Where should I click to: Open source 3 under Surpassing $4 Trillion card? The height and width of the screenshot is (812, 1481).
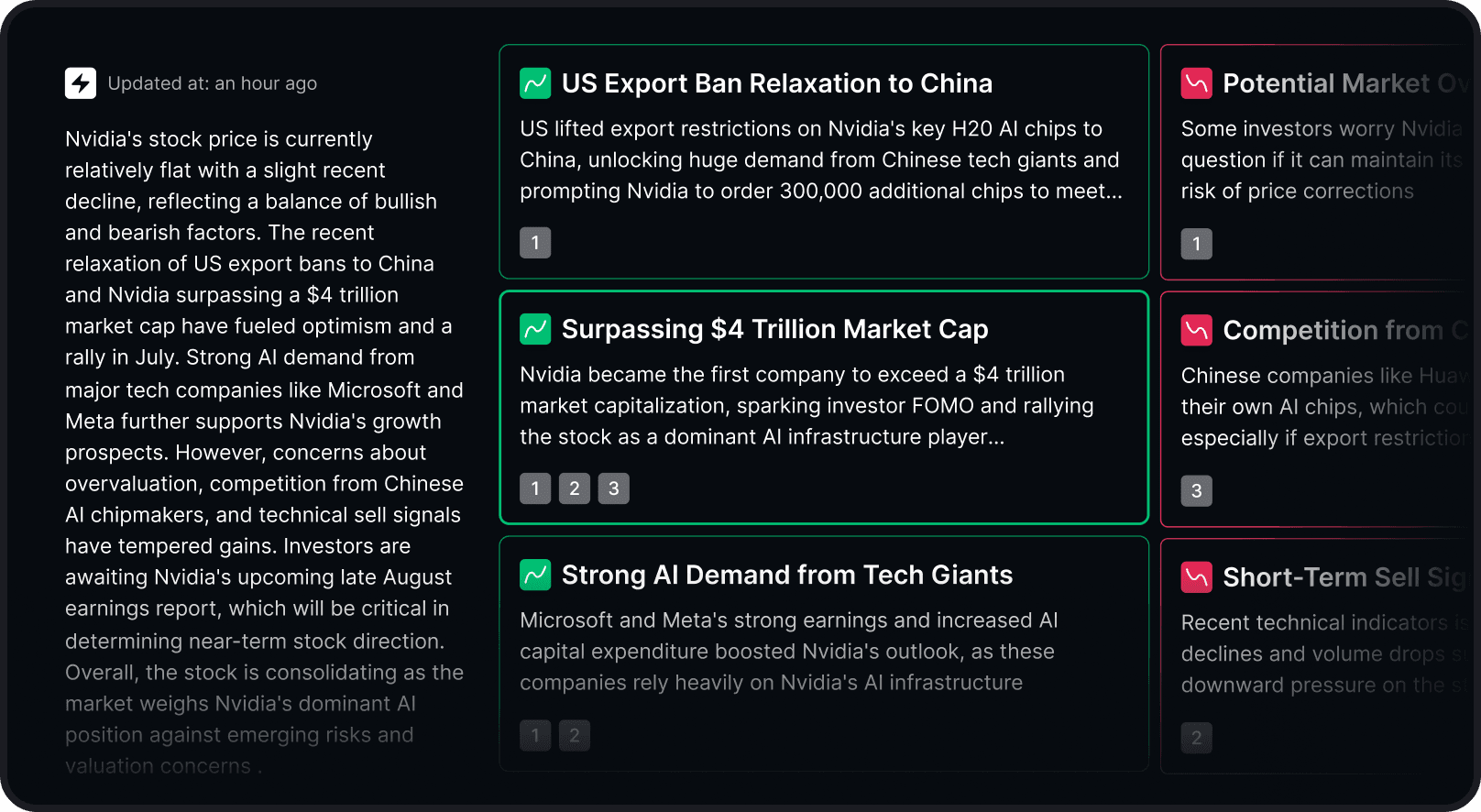coord(614,488)
